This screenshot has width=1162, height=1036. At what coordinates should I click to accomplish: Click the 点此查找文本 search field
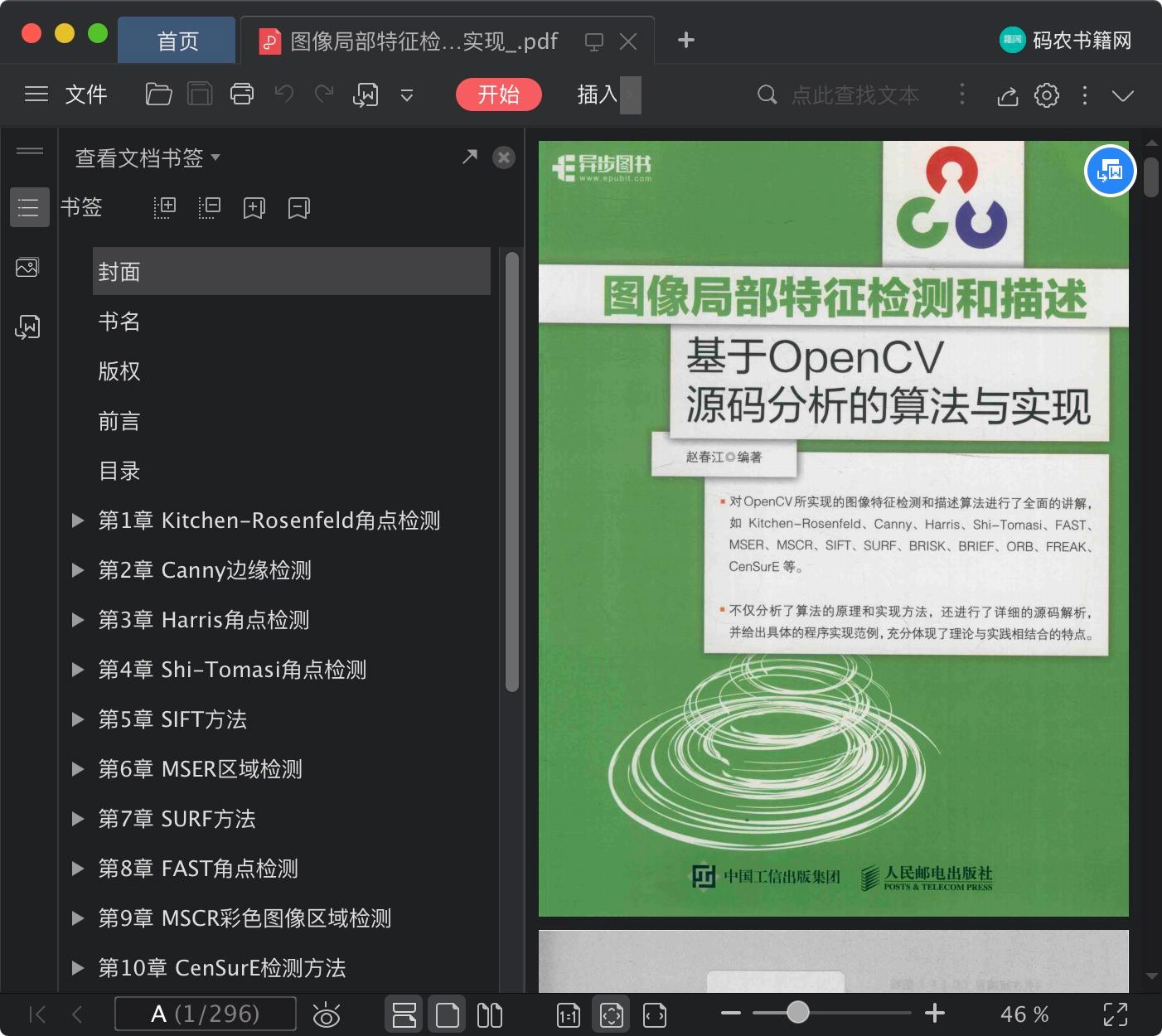(855, 95)
